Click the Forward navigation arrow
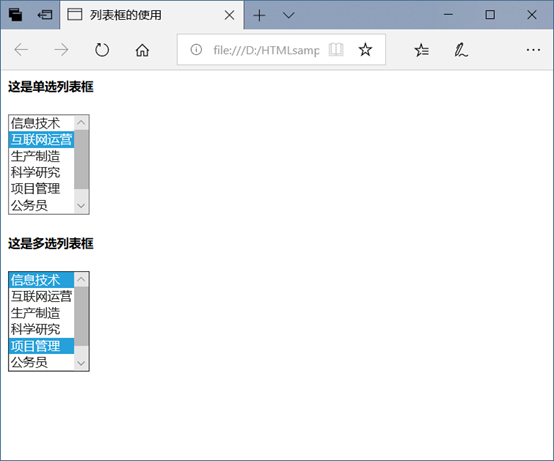This screenshot has width=554, height=461. (x=61, y=50)
